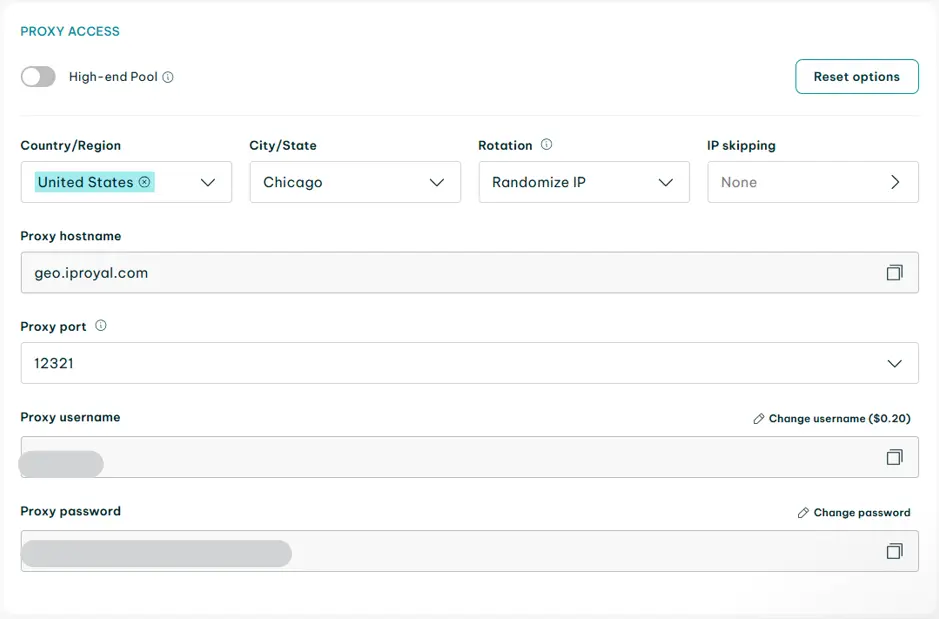Screen dimensions: 939x619
Task: Click the pencil icon beside Change password
Action: coord(803,513)
